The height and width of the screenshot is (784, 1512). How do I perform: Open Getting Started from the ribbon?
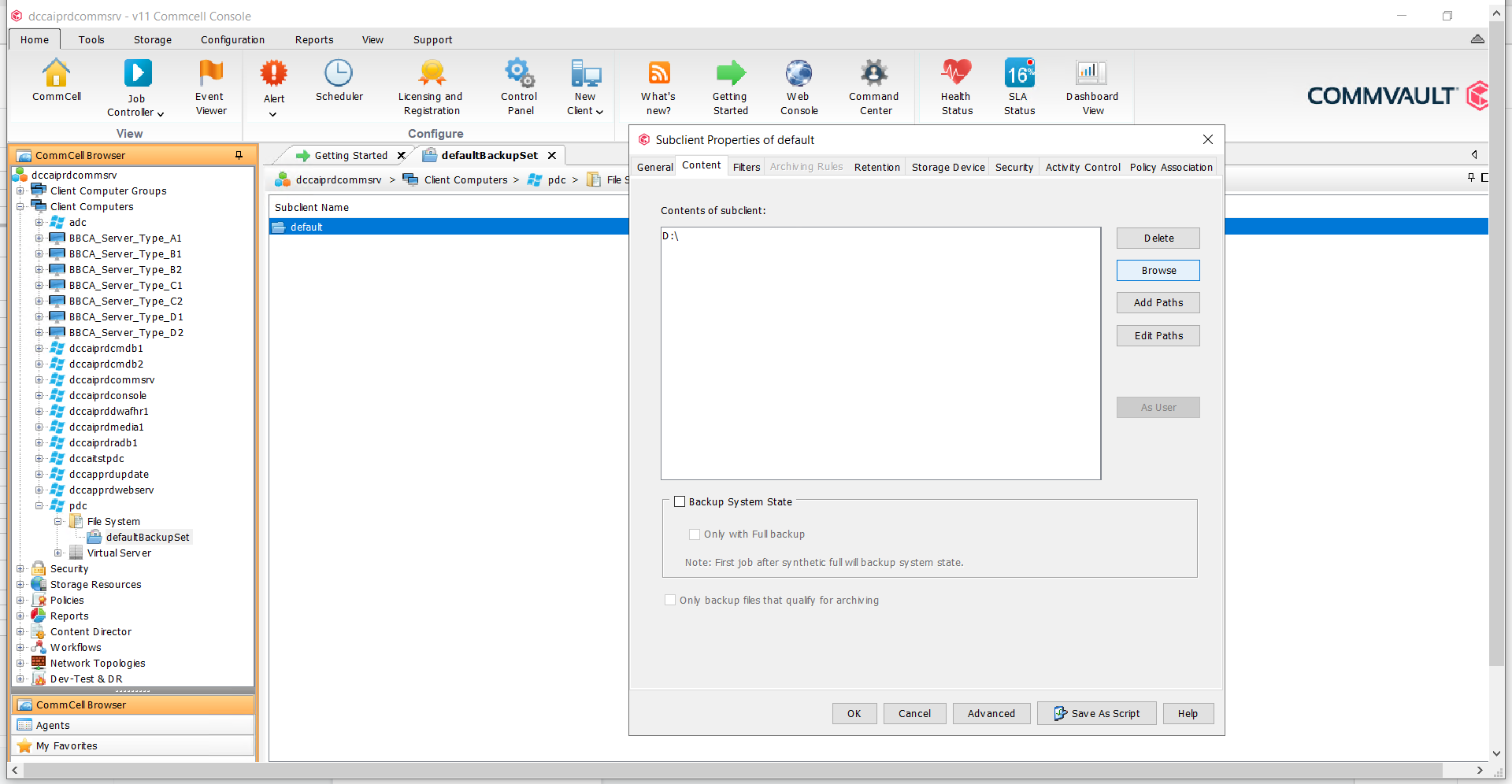730,87
